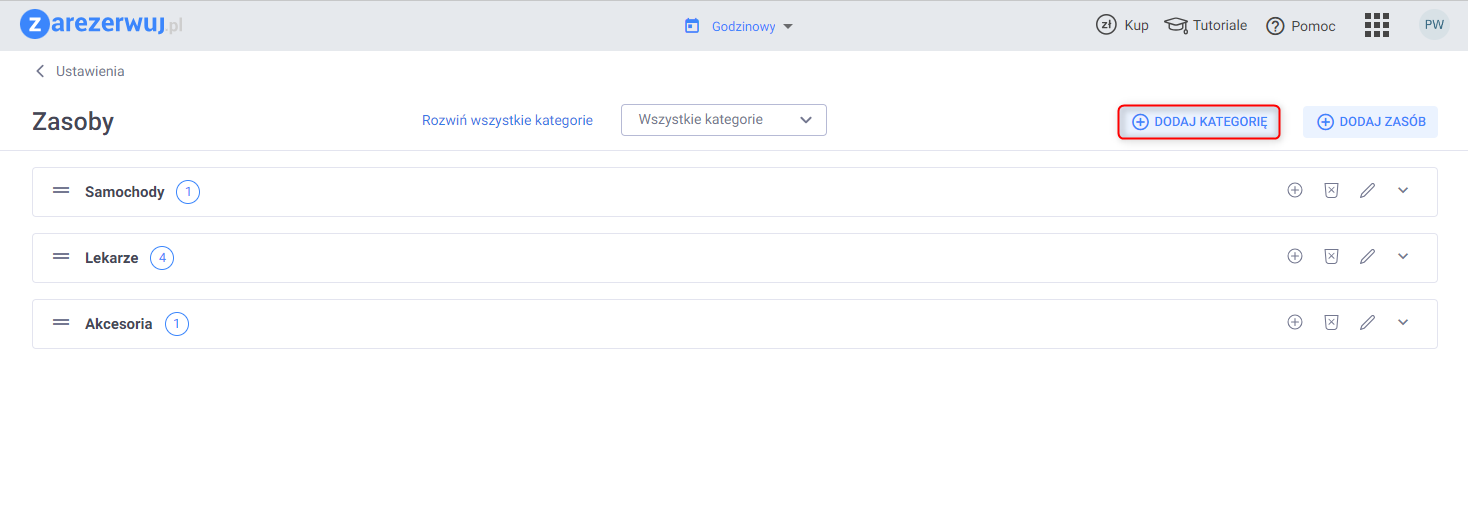Open the Tutoriale menu item
The height and width of the screenshot is (516, 1468).
pos(1206,25)
